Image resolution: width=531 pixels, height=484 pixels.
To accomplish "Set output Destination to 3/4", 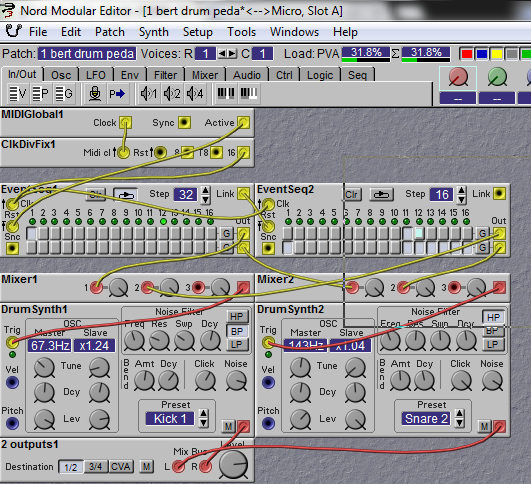I will [x=96, y=466].
